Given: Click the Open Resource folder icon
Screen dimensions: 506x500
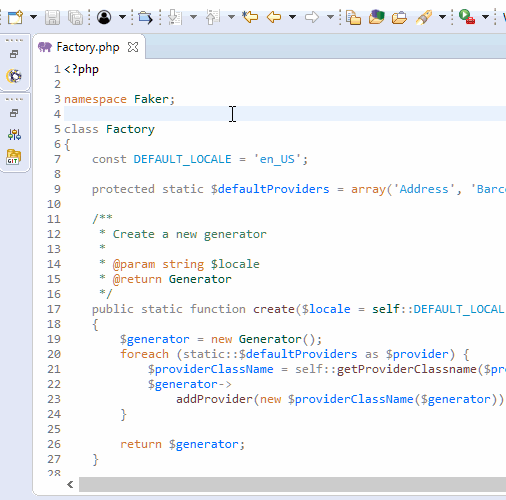Looking at the screenshot, I should (x=377, y=17).
